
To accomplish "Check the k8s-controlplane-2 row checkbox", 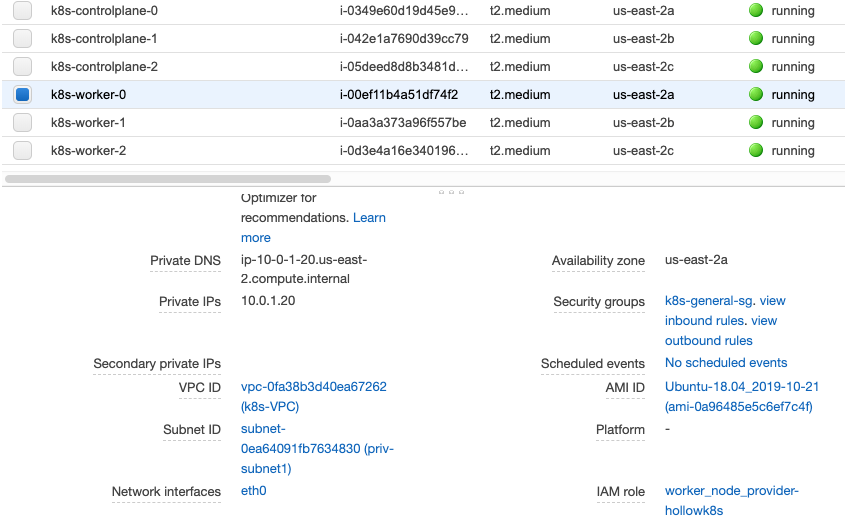I will pyautogui.click(x=23, y=67).
